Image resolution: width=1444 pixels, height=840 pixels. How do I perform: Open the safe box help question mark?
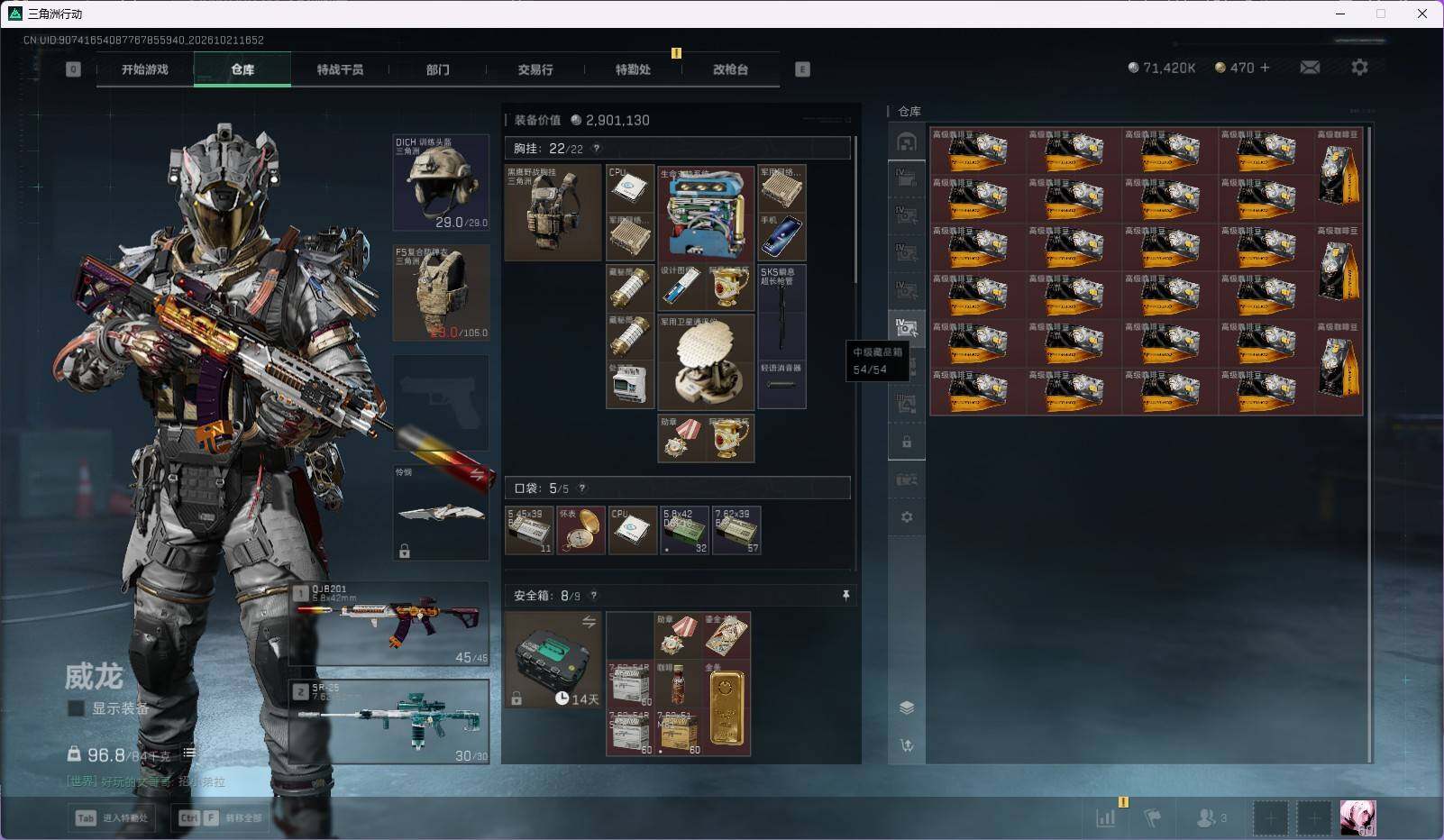pyautogui.click(x=593, y=596)
